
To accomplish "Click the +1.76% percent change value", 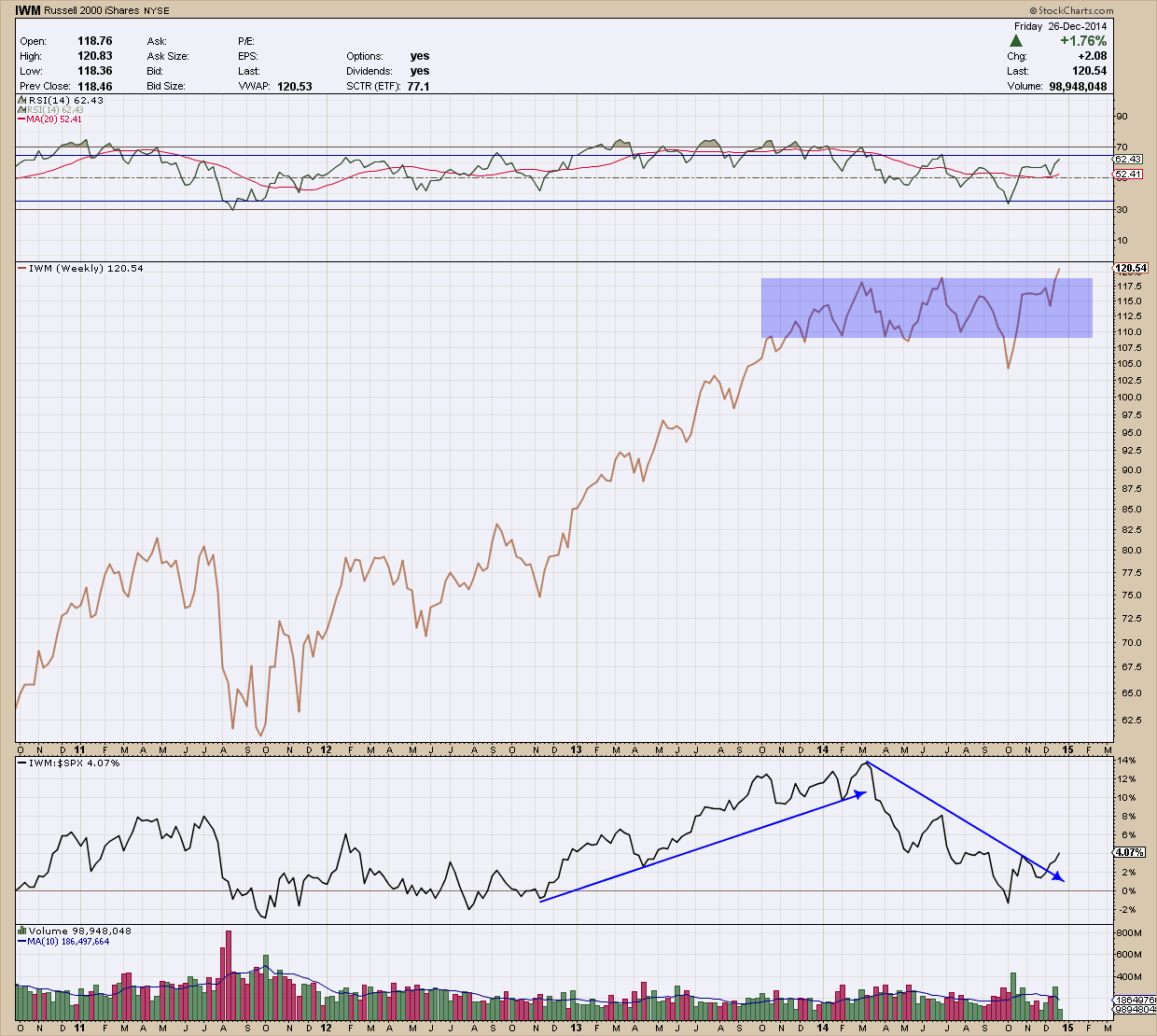I will (x=1083, y=41).
